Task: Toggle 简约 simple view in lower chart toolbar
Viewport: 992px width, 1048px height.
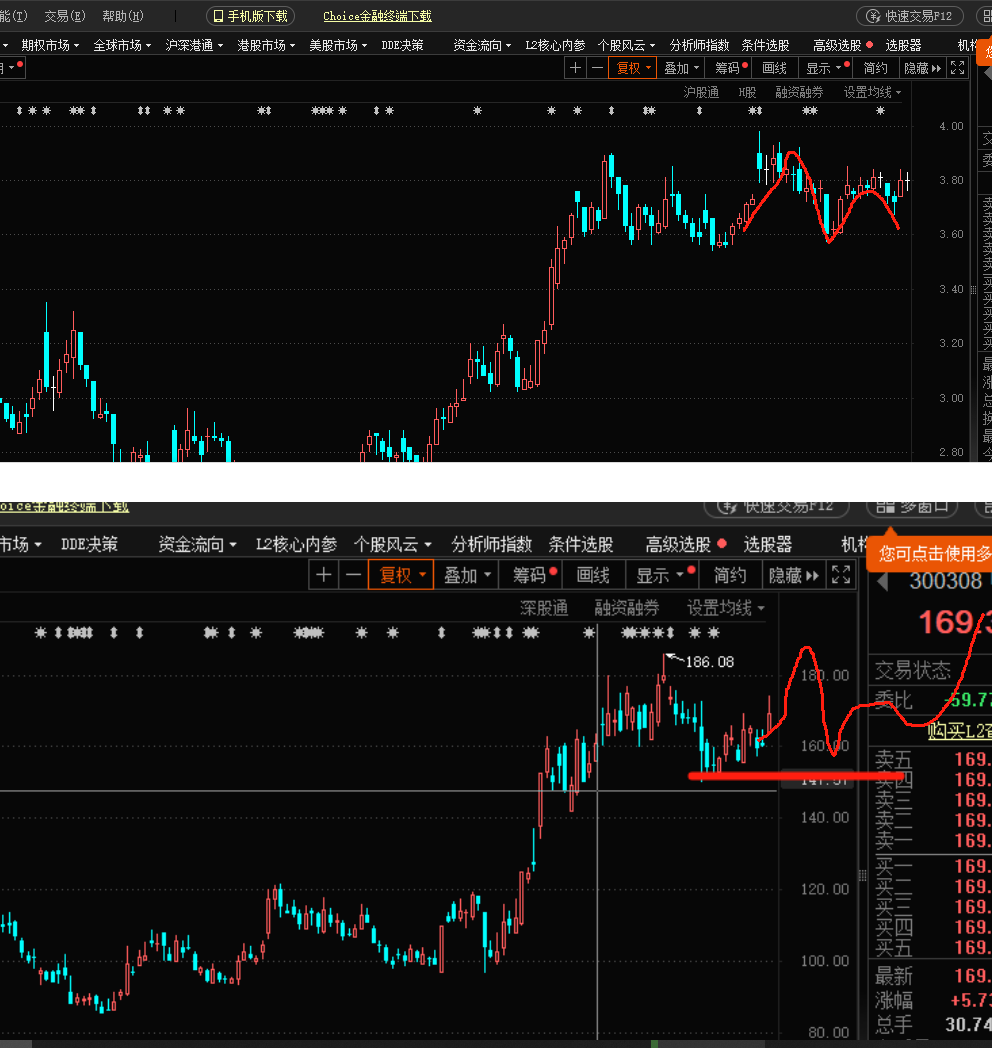Action: coord(729,575)
